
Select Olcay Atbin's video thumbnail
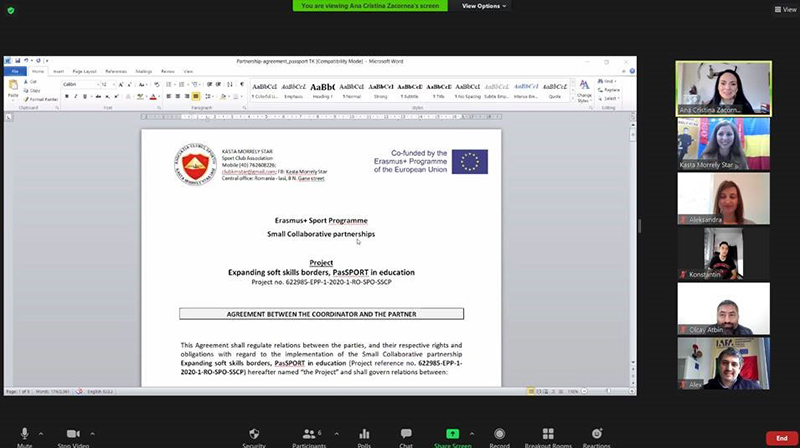723,309
